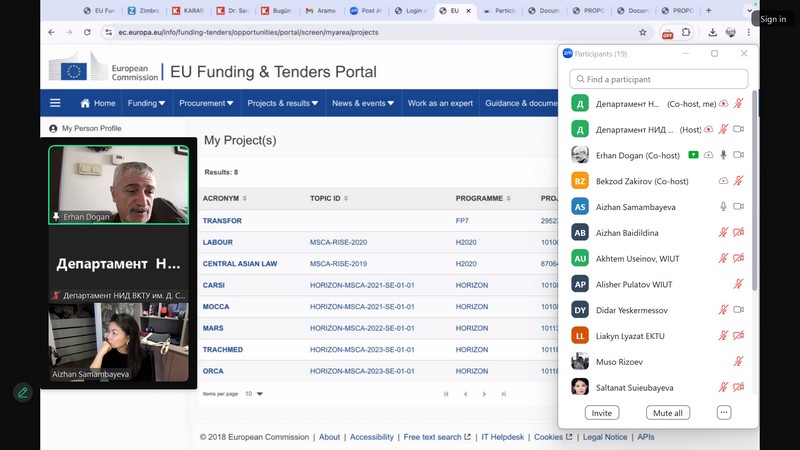Open the More options ellipsis in Participants
800x450 pixels.
click(724, 412)
